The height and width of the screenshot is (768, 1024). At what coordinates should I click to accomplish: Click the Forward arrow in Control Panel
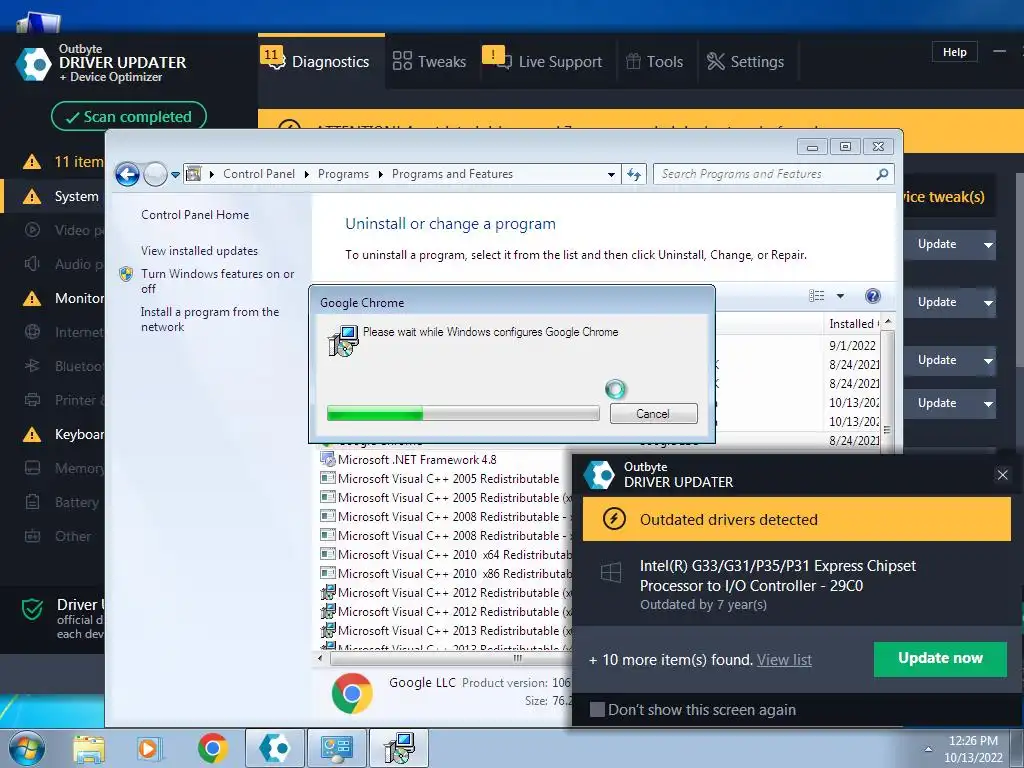[x=155, y=174]
